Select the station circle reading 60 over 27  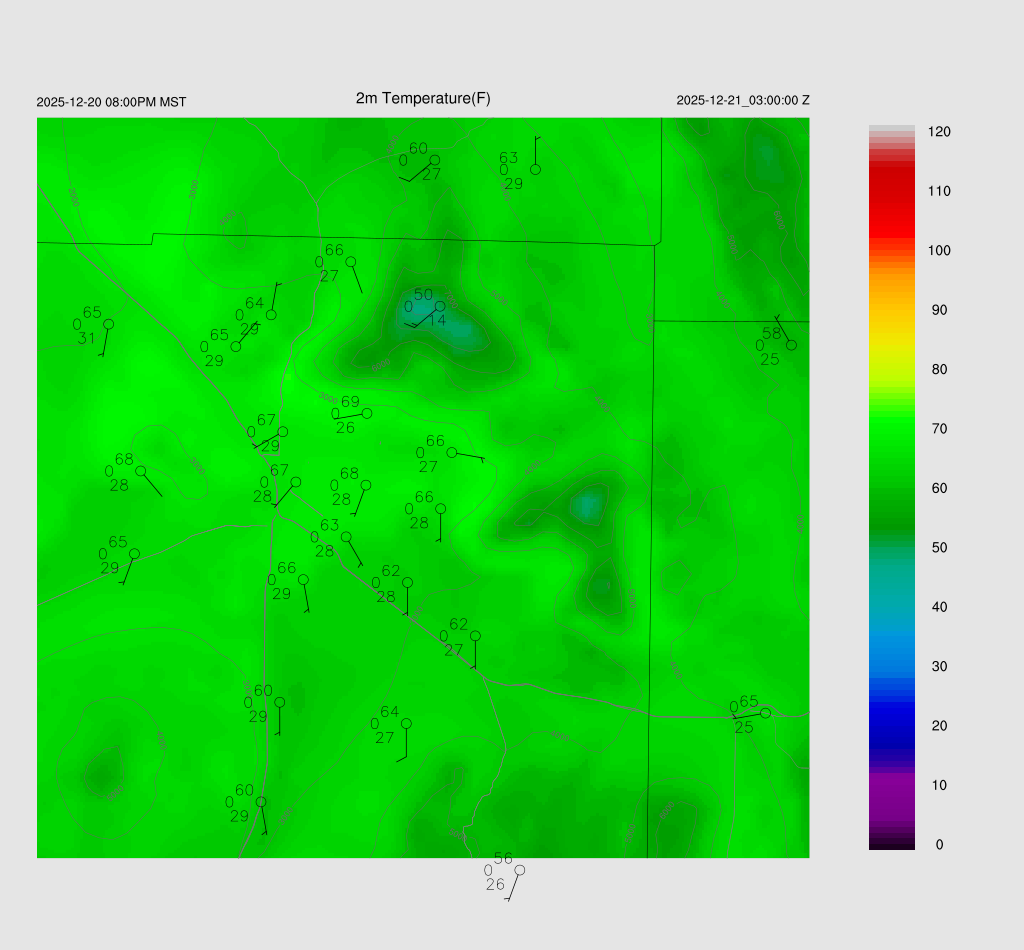[x=434, y=160]
